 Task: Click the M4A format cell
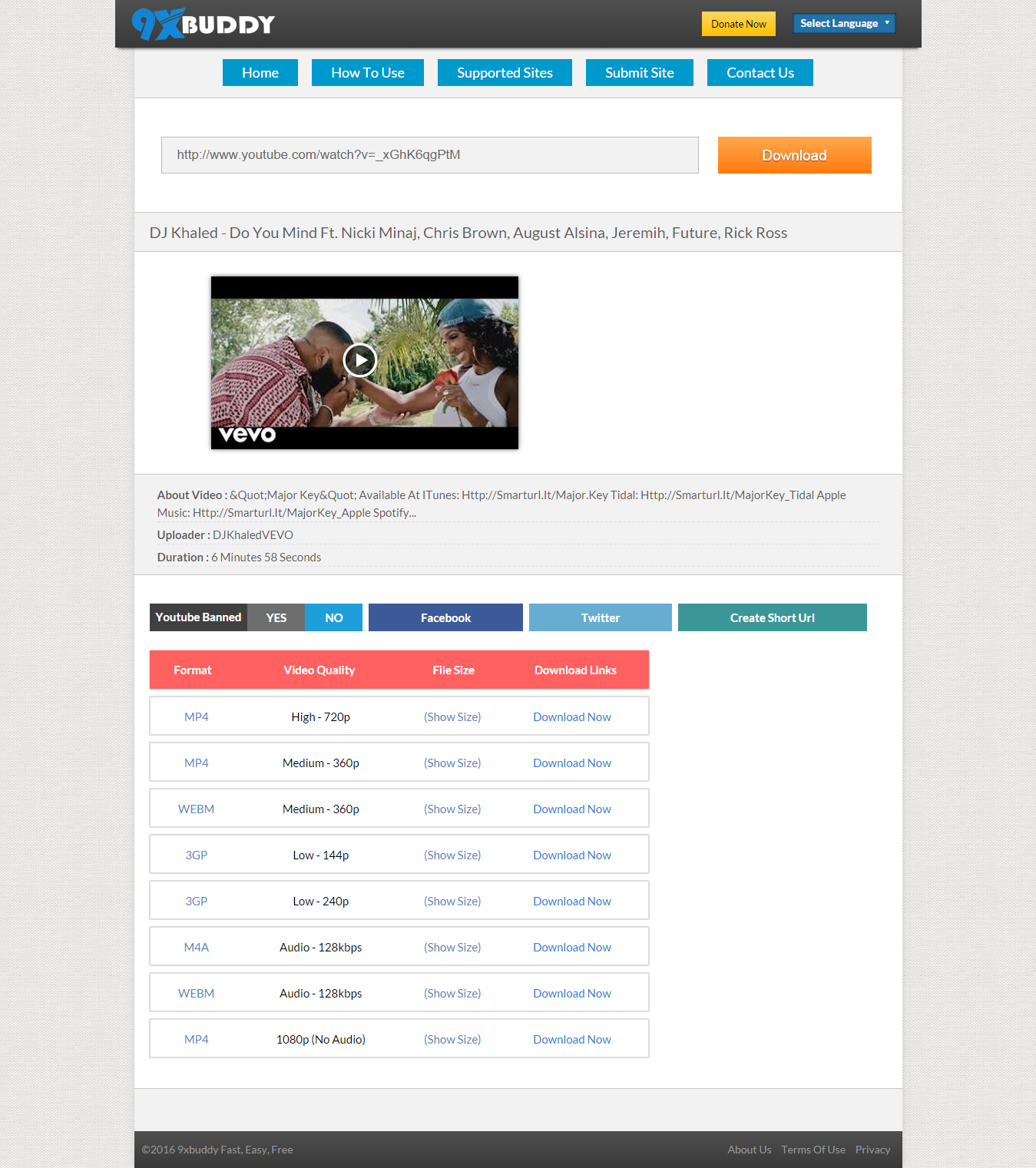tap(197, 947)
